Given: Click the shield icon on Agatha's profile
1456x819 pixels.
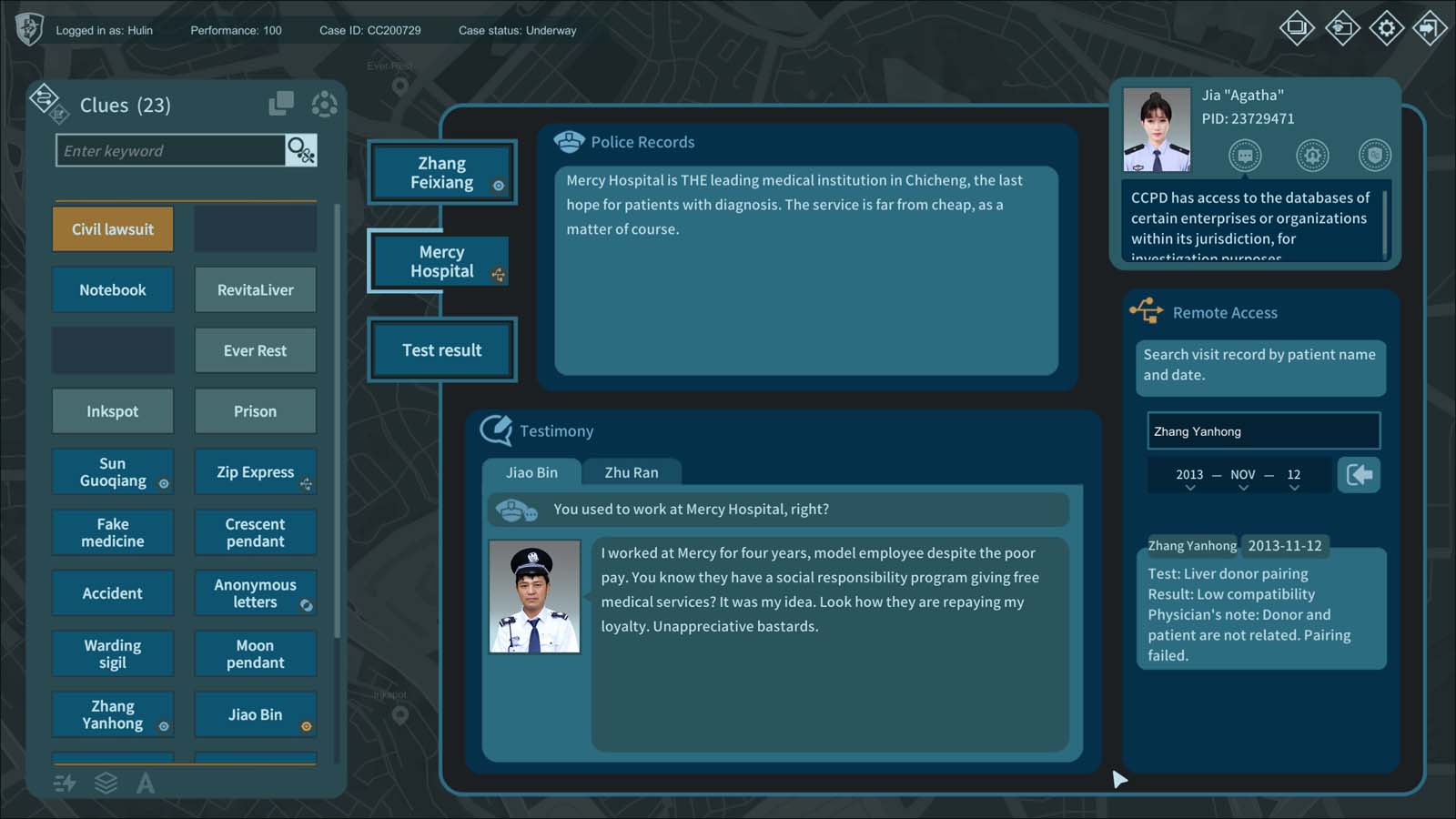Looking at the screenshot, I should [1374, 156].
